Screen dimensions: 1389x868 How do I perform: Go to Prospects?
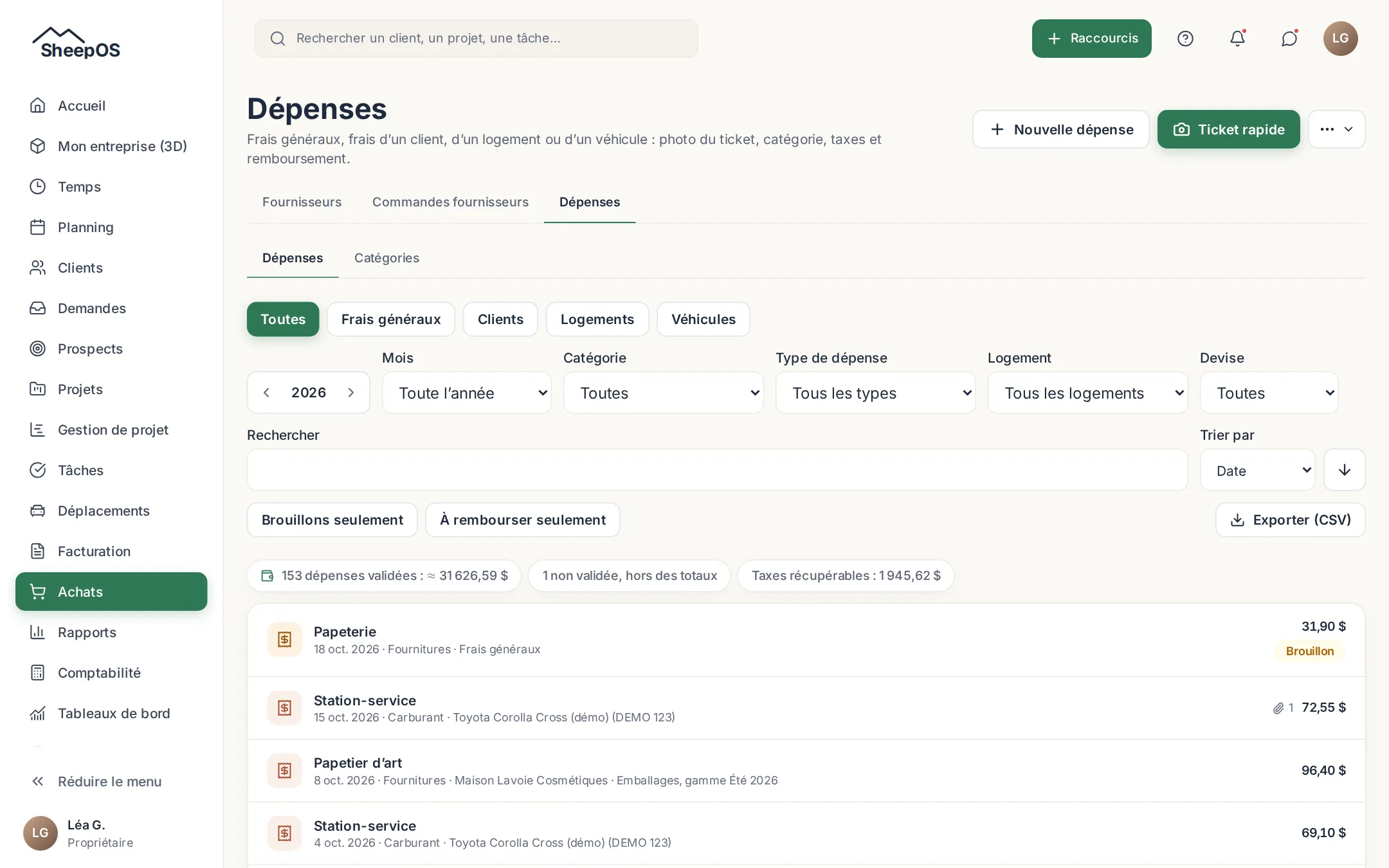coord(111,348)
